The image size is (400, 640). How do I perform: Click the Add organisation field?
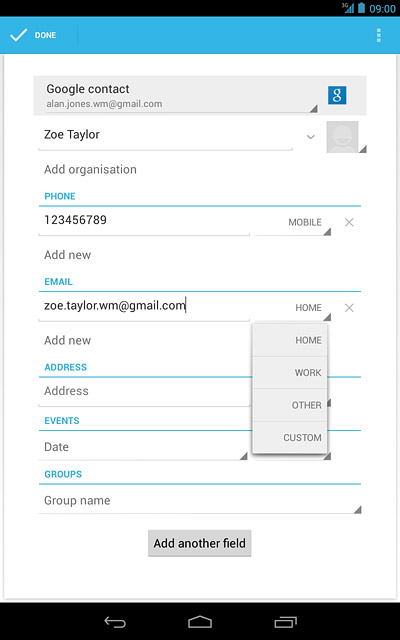(91, 169)
